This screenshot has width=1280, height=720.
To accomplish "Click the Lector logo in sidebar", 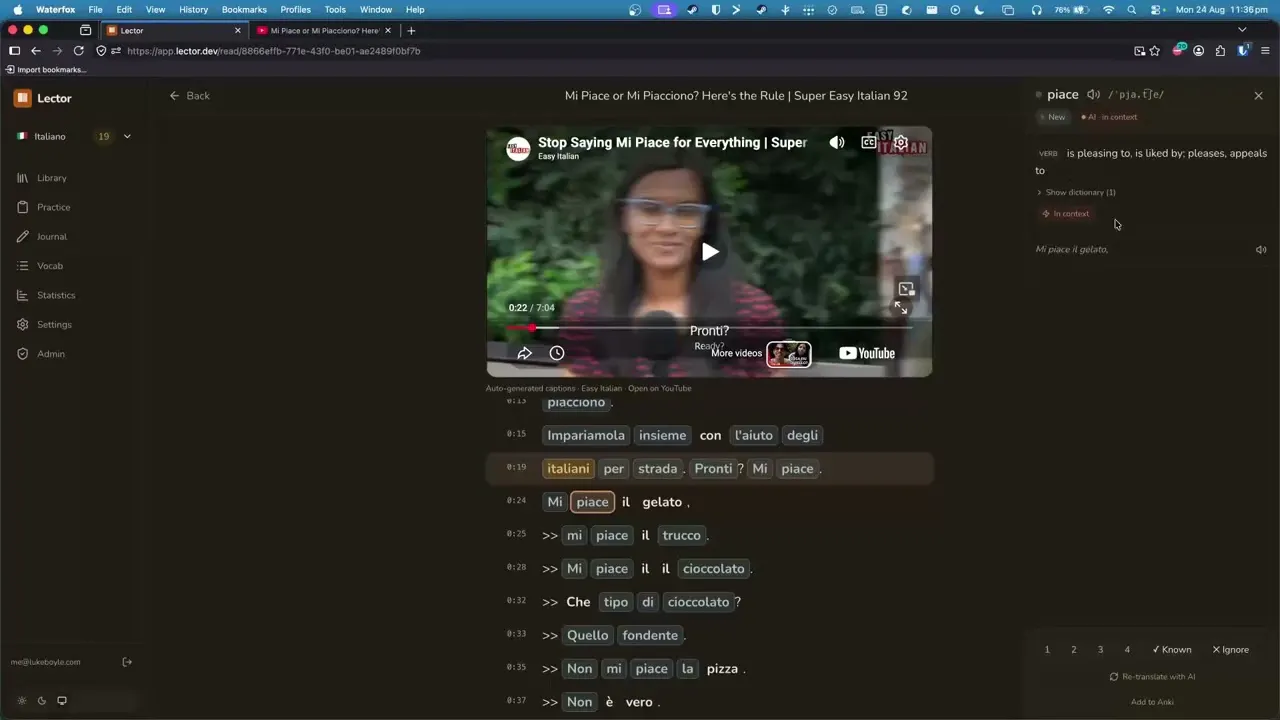I will (x=43, y=98).
